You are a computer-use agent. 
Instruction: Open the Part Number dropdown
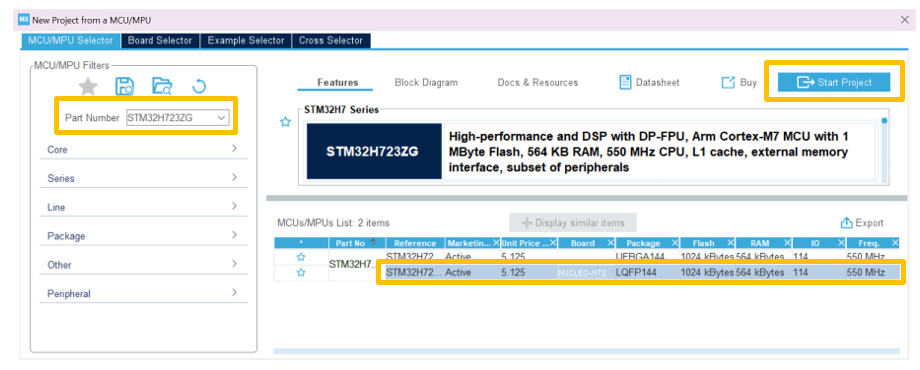(221, 118)
